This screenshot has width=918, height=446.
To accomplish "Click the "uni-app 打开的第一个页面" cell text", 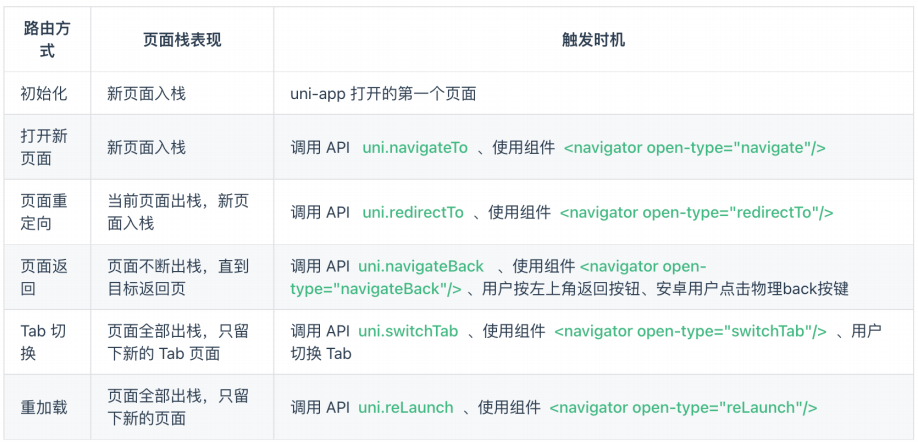I will pyautogui.click(x=383, y=94).
